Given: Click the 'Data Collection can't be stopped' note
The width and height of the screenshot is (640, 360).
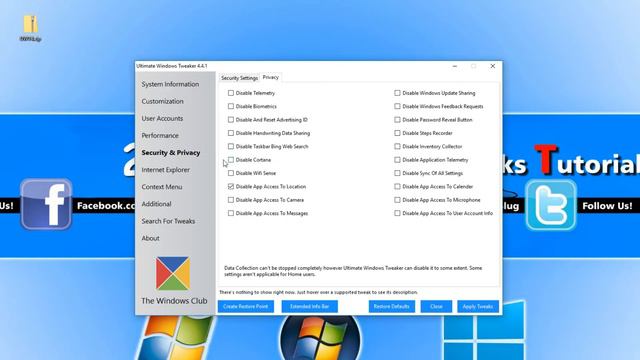Looking at the screenshot, I should click(353, 271).
